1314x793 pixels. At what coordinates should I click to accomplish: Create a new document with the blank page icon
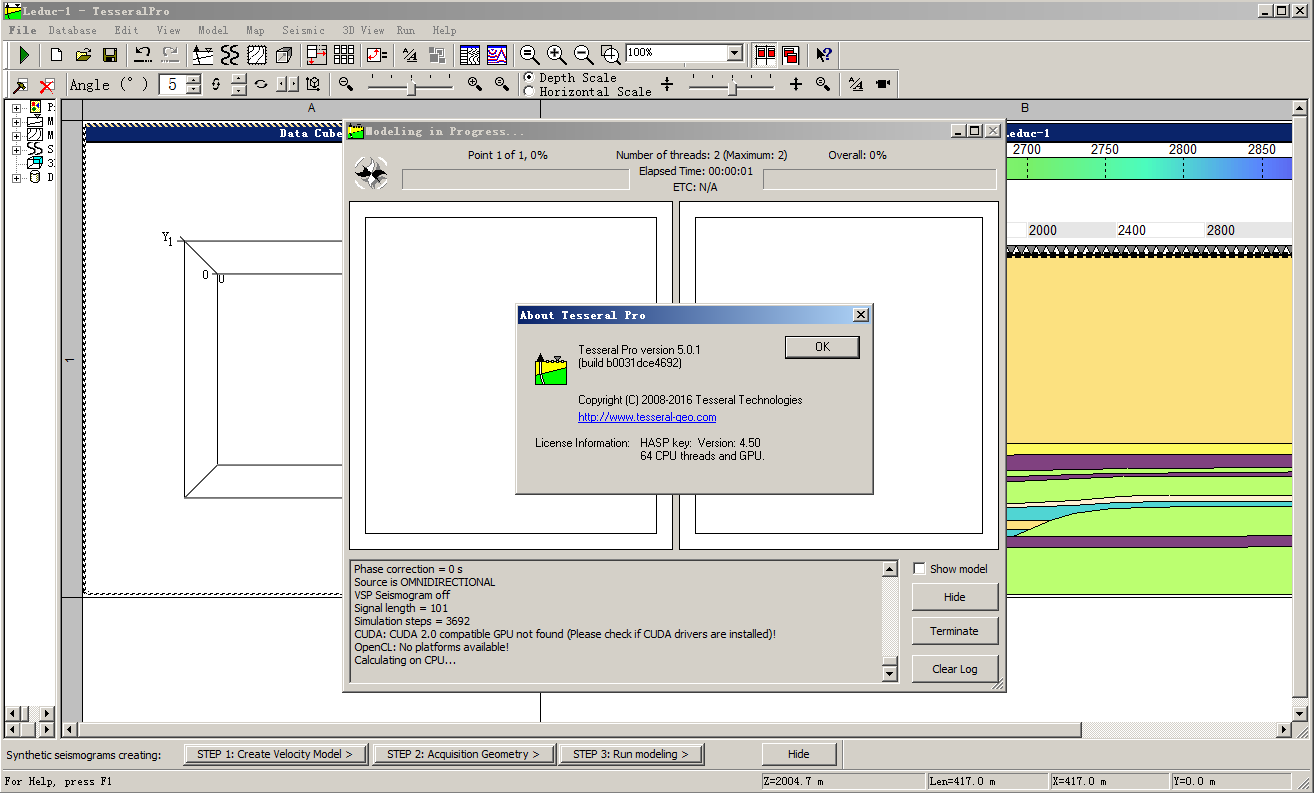(57, 55)
